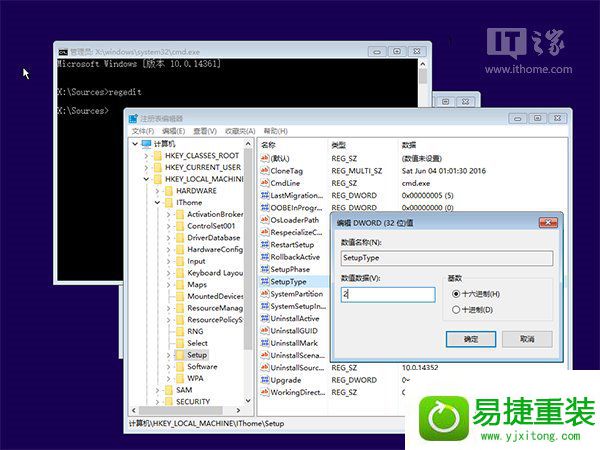Select the RollbackActive value

(x=295, y=257)
